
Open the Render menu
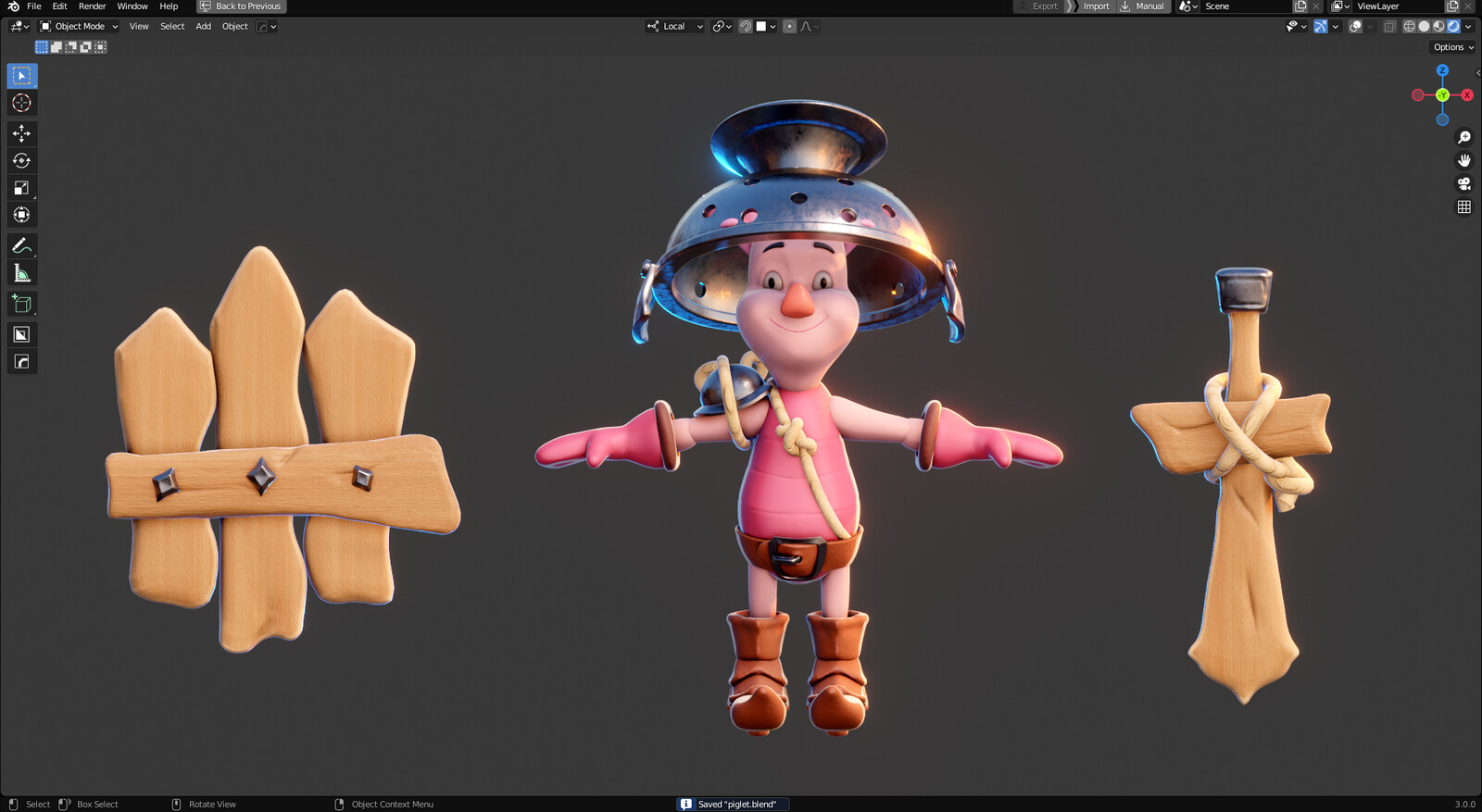pos(92,6)
